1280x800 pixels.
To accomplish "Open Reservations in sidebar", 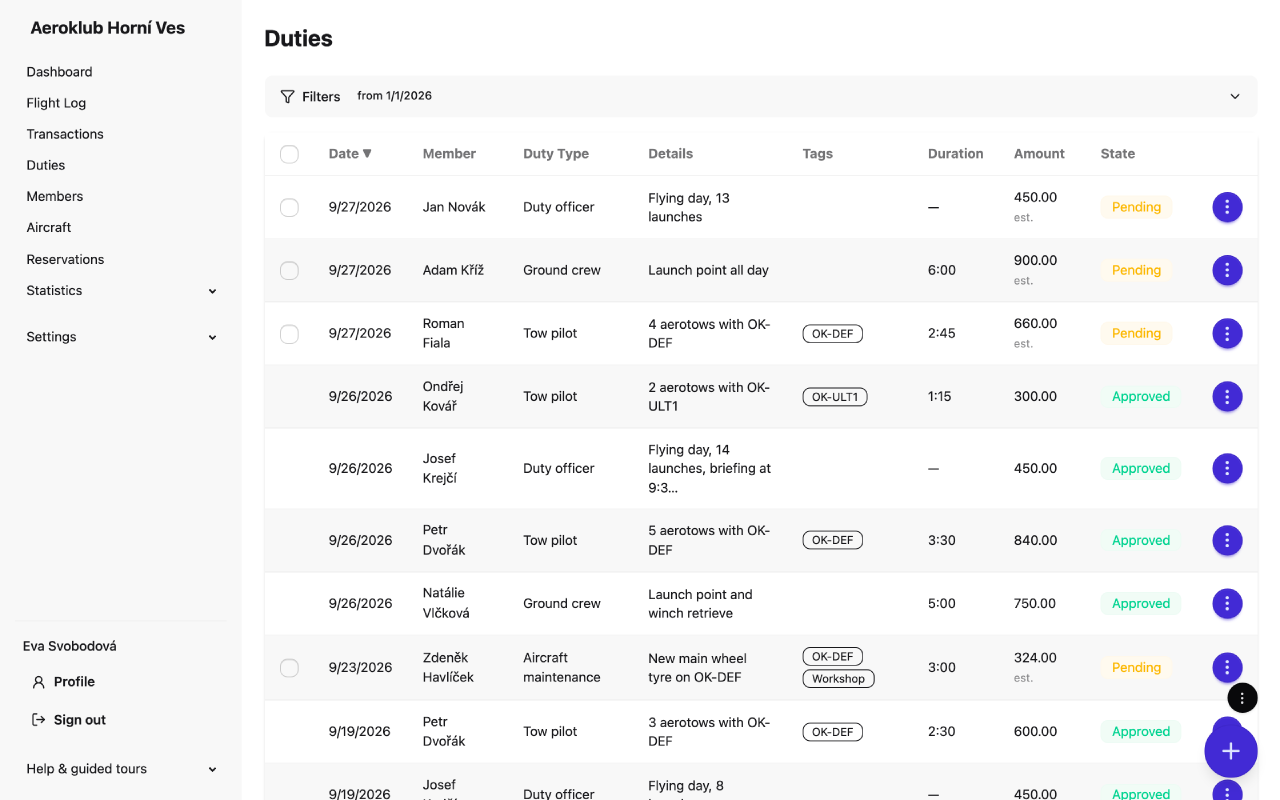I will pos(65,259).
